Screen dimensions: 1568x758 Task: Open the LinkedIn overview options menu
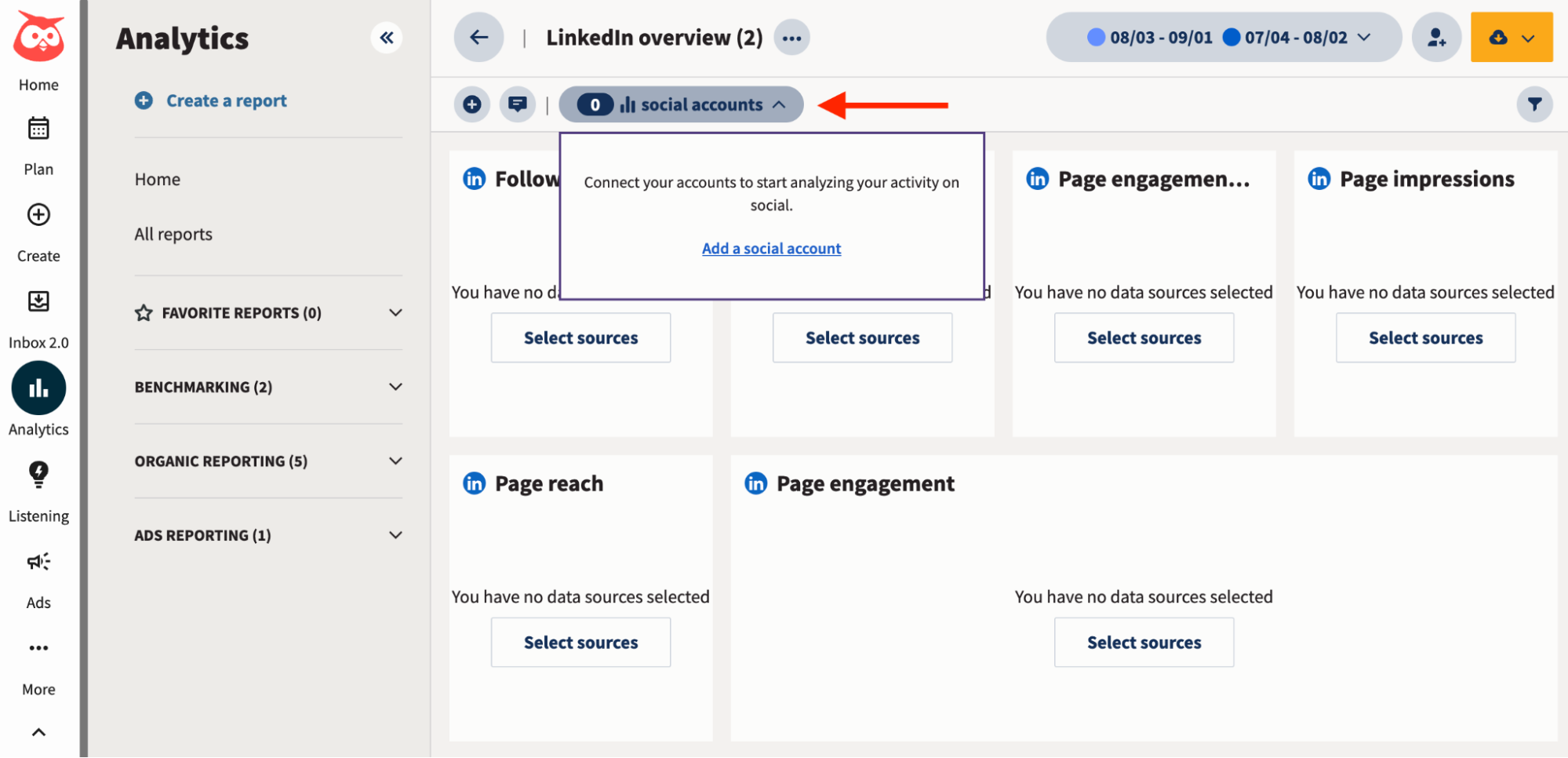791,37
